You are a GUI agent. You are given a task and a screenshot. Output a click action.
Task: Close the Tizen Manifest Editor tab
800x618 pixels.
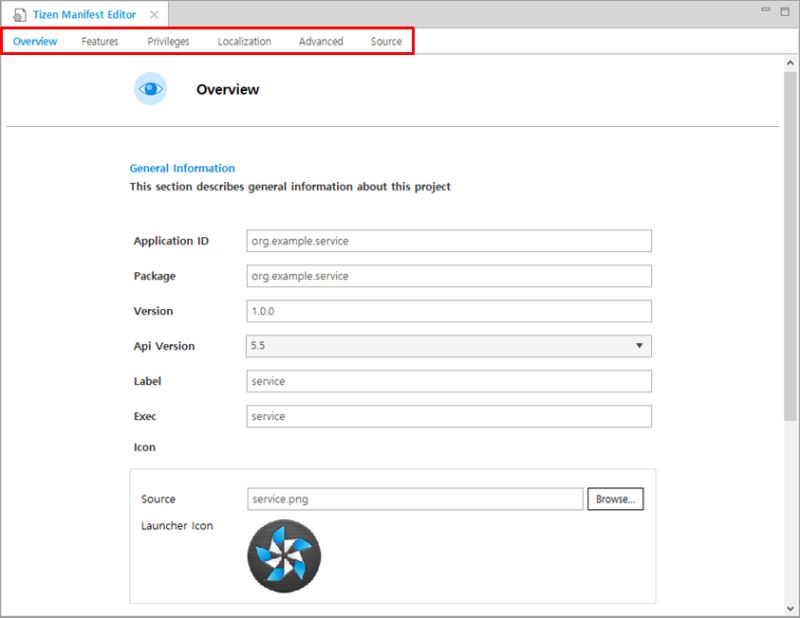152,14
